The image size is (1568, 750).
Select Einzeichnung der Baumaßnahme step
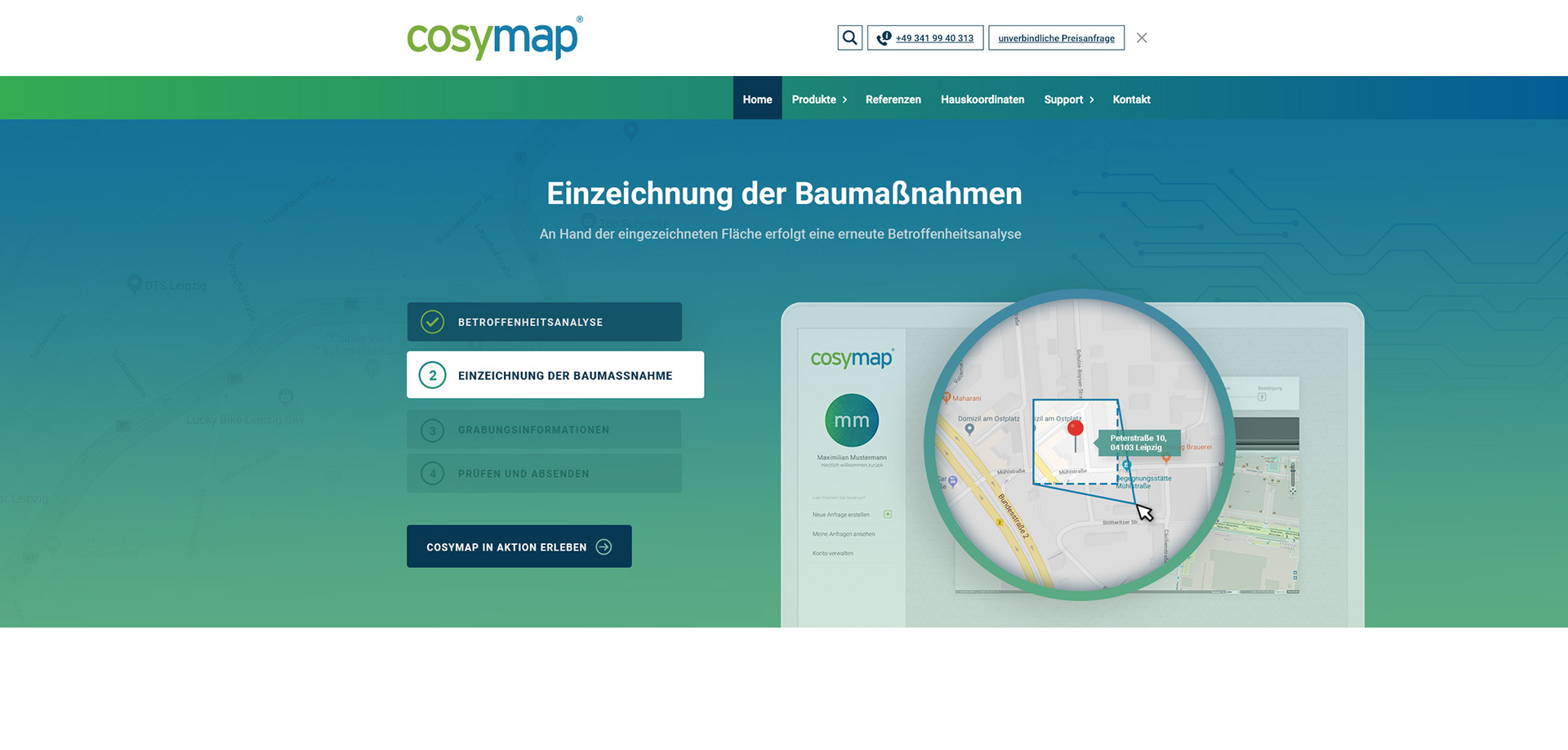tap(555, 375)
